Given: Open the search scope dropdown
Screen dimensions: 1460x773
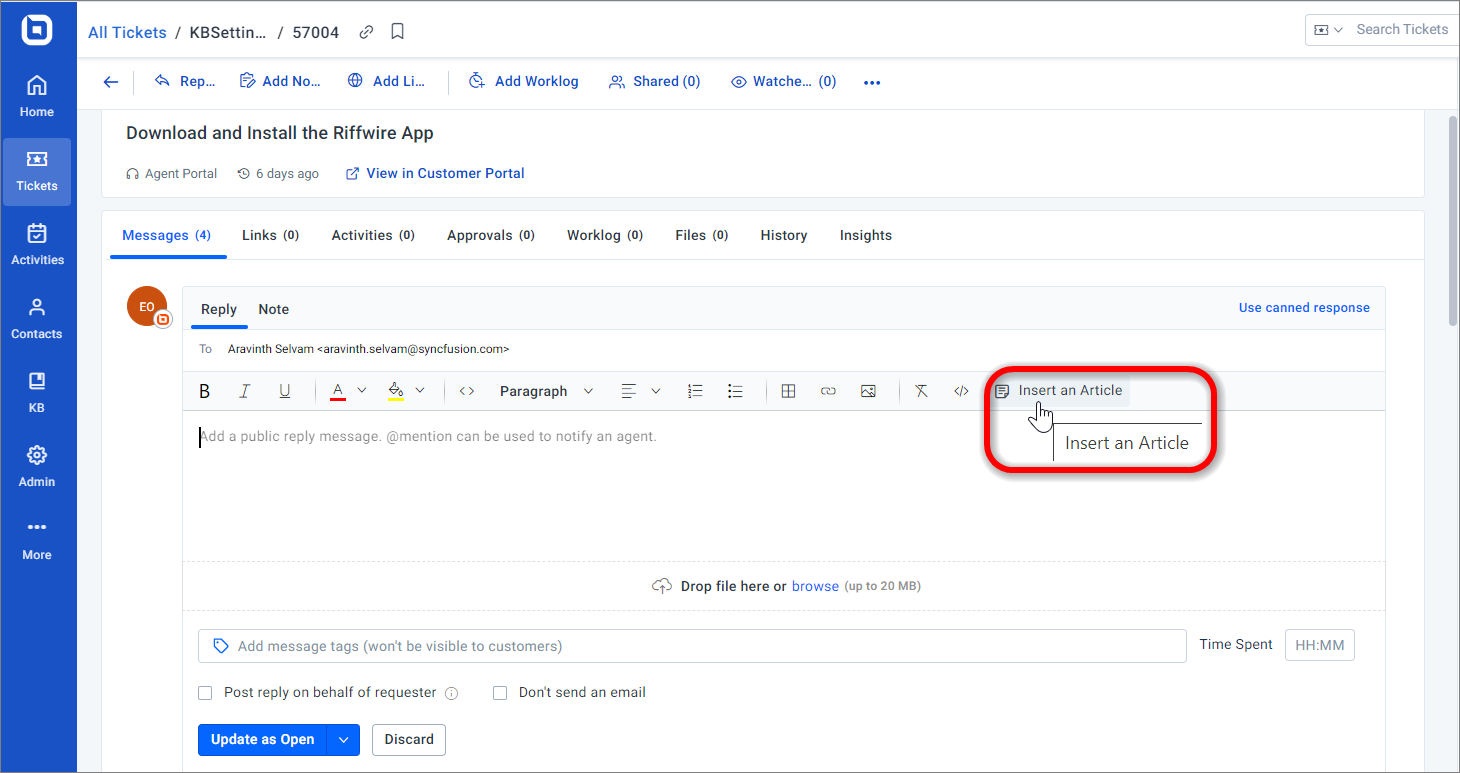Looking at the screenshot, I should 1329,30.
